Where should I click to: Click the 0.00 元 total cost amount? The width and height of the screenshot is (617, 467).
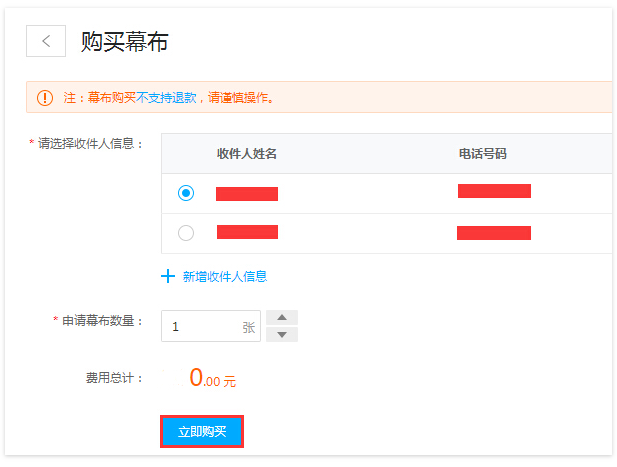tap(213, 378)
